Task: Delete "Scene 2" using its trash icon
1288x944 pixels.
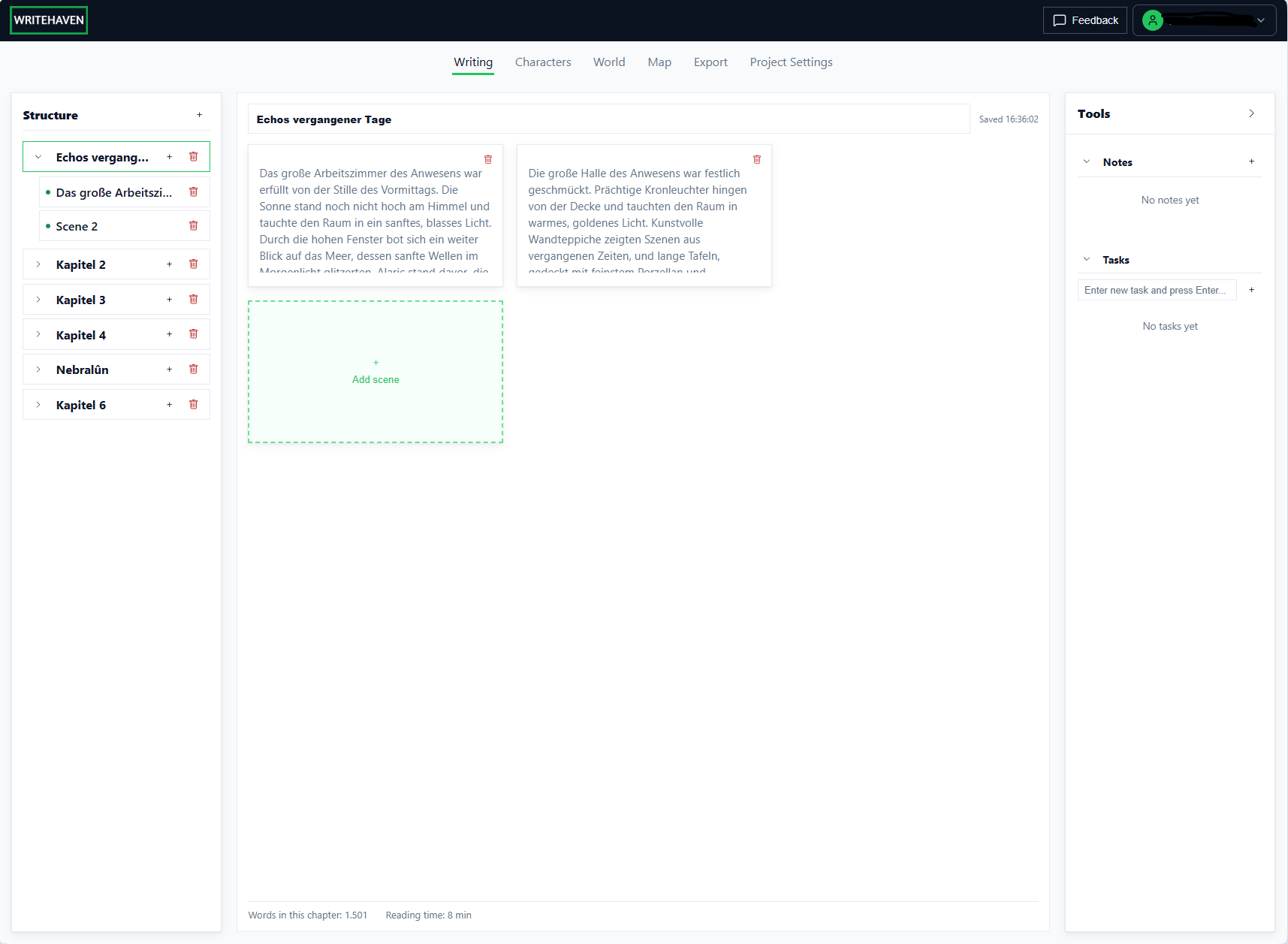Action: (x=194, y=225)
